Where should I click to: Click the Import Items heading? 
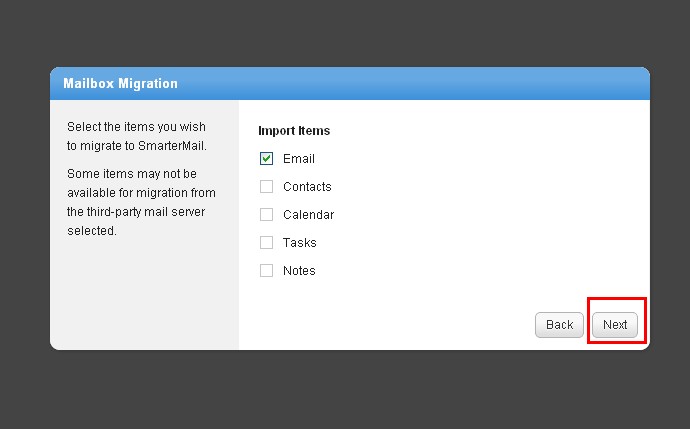[294, 130]
